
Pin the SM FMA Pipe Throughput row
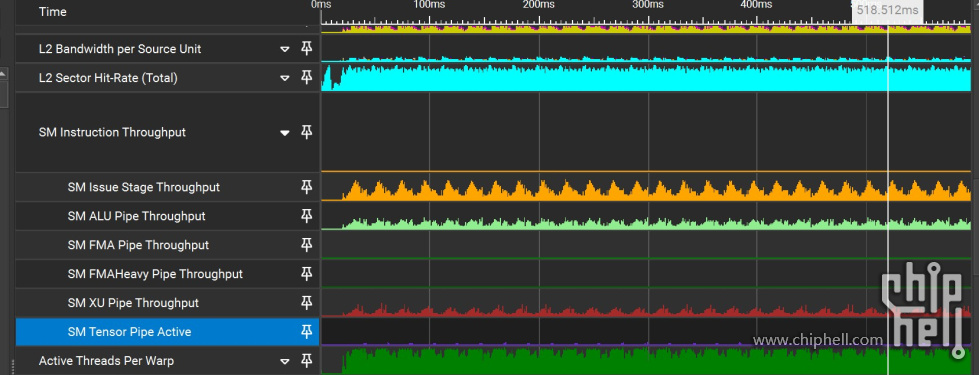[x=307, y=245]
